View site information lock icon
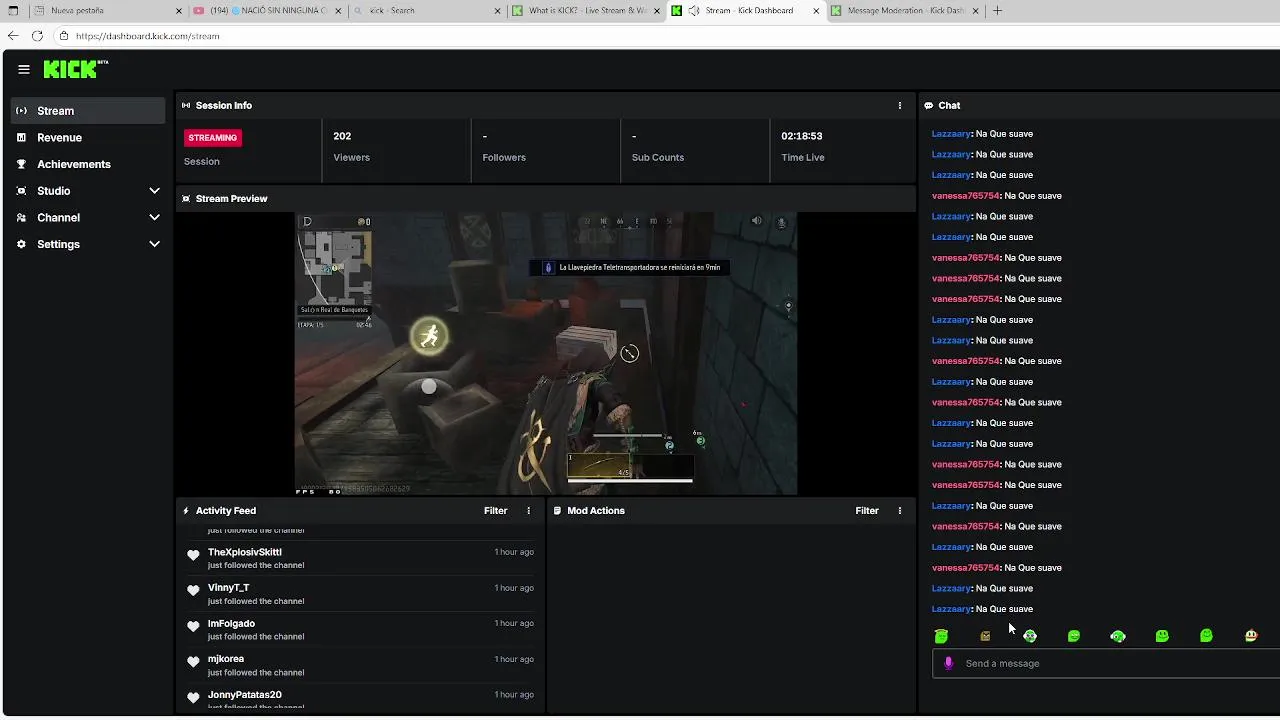The width and height of the screenshot is (1280, 720). pos(63,36)
